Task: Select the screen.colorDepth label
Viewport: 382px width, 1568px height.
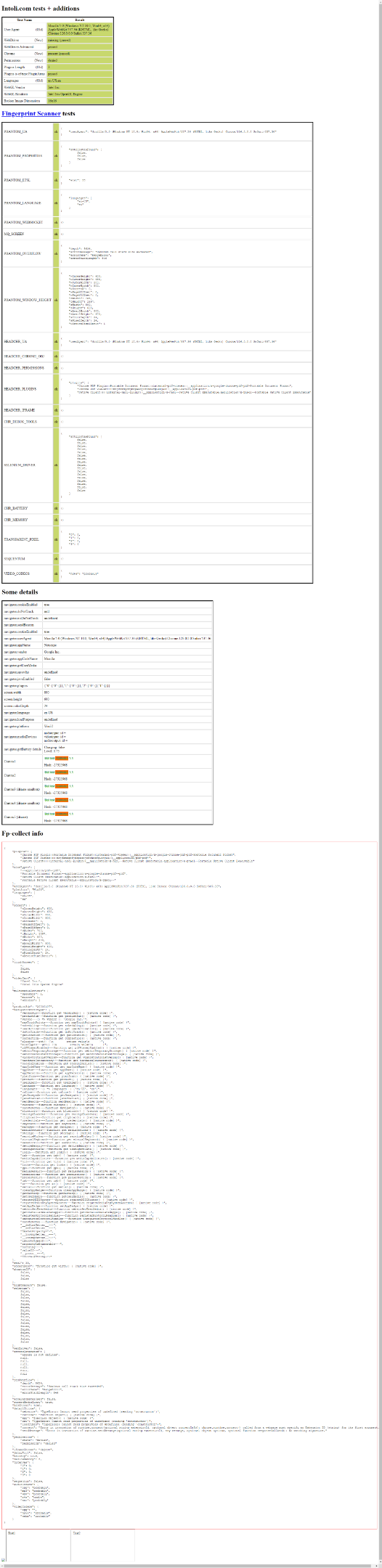Action: point(15,706)
